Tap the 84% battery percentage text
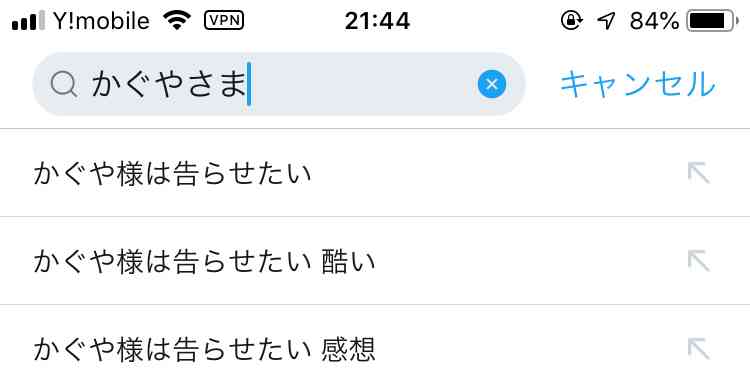This screenshot has width=750, height=385. pyautogui.click(x=654, y=21)
